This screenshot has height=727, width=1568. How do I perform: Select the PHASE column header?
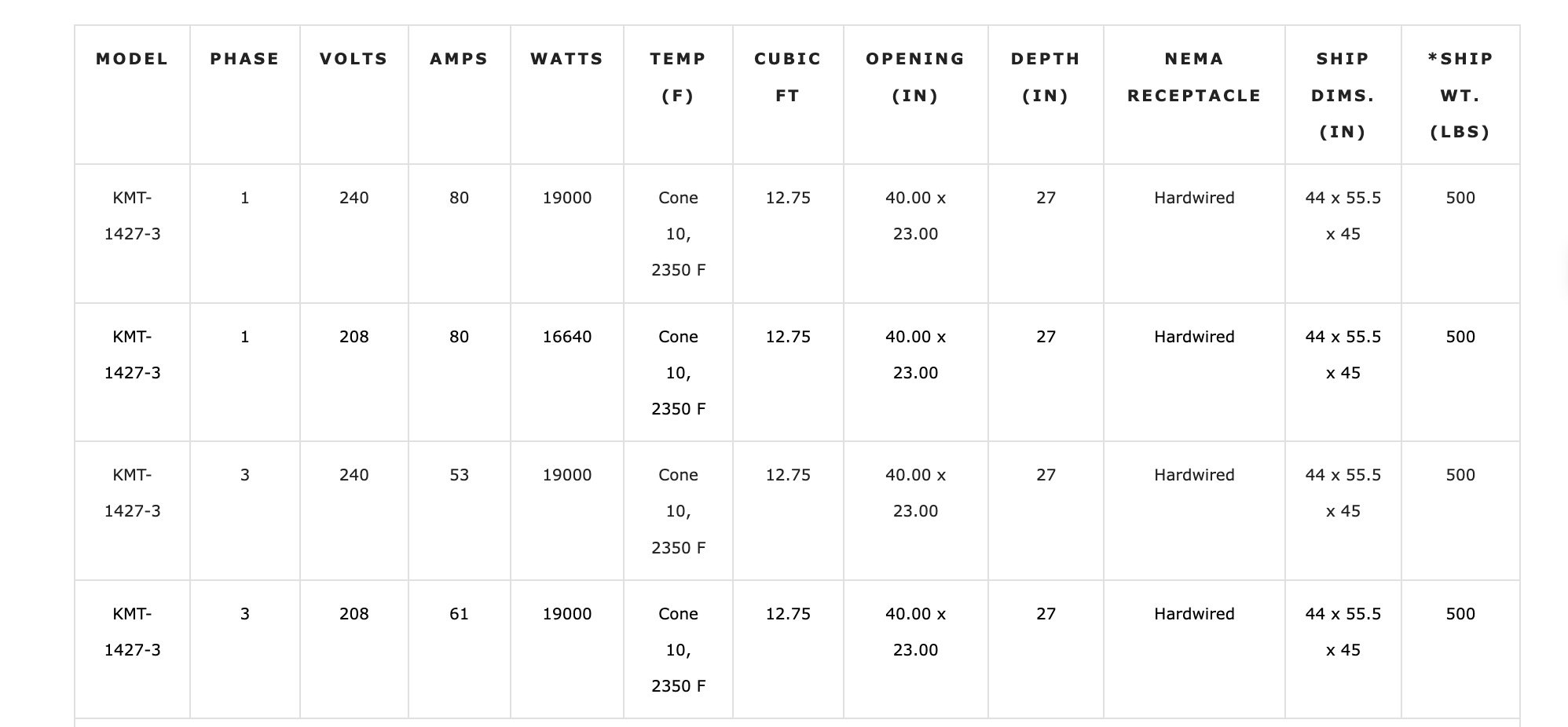pos(244,59)
